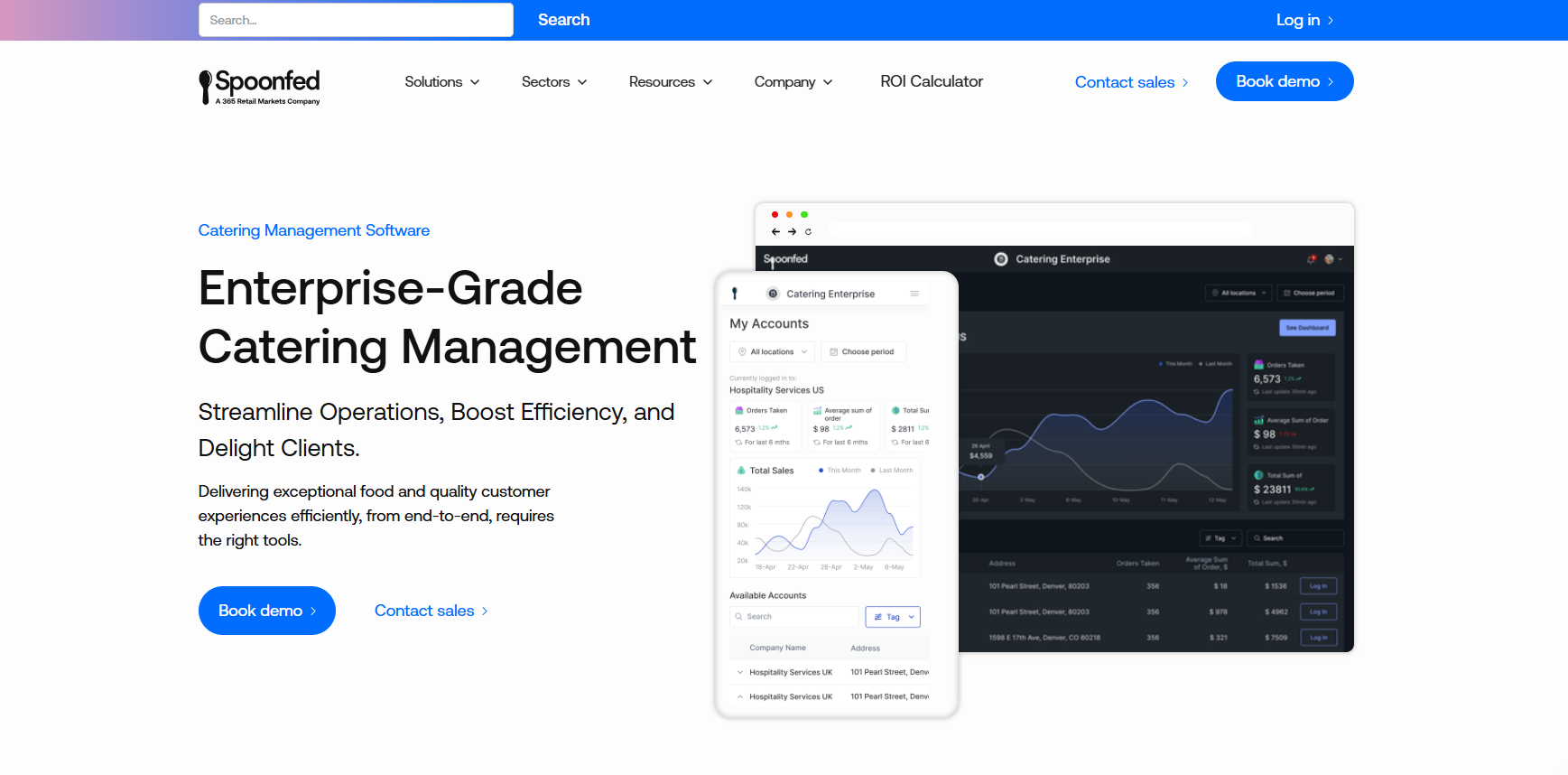Viewport: 1568px width, 775px height.
Task: Click Log in on the $ 7509 row
Action: coord(1318,637)
